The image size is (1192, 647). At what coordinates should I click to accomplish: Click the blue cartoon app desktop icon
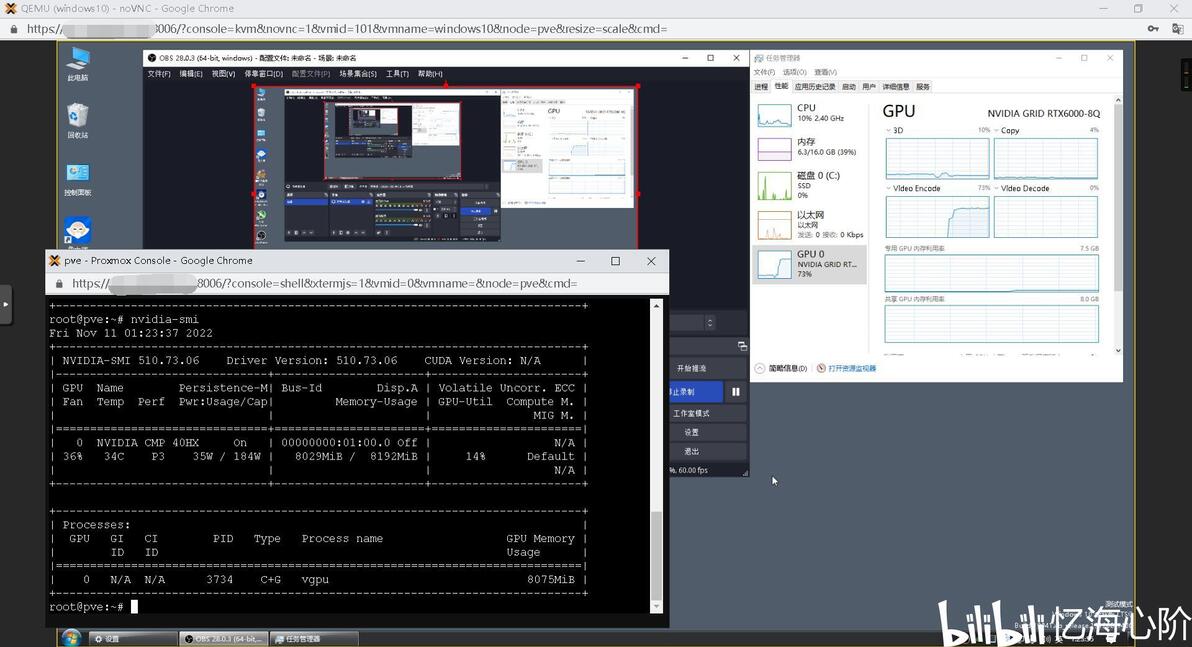point(78,232)
